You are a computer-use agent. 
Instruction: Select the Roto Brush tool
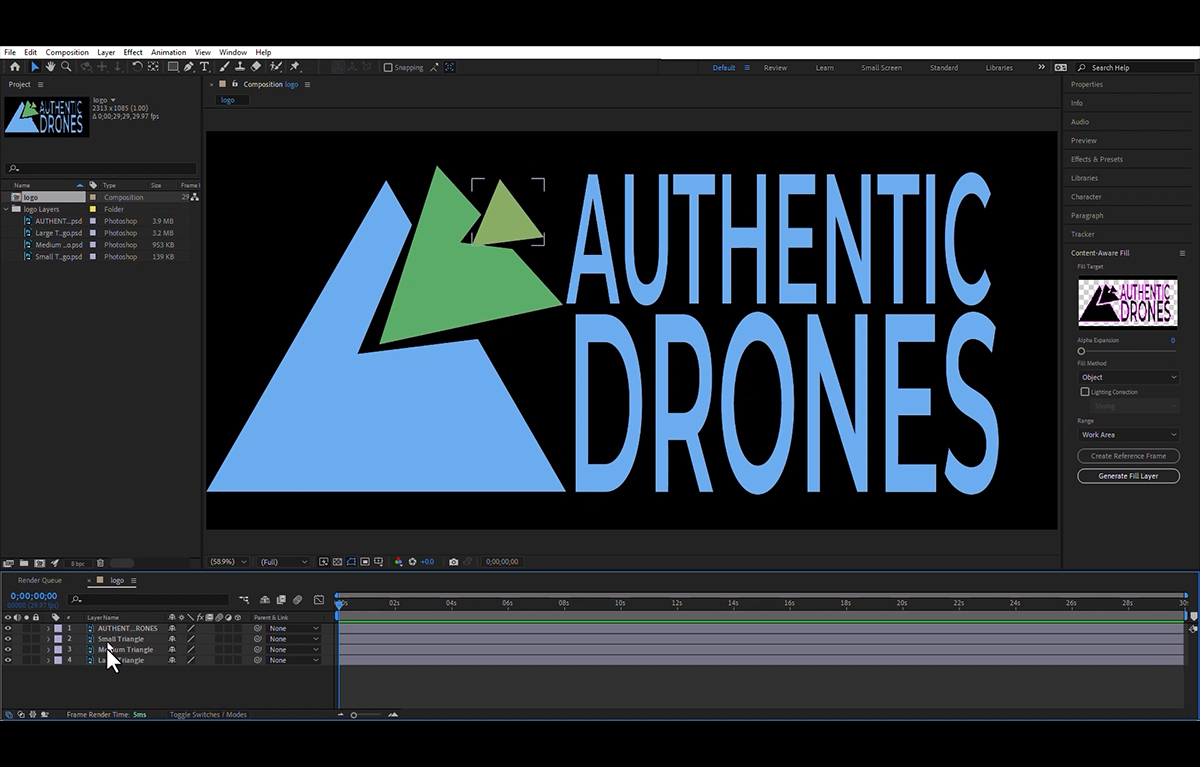(x=276, y=67)
